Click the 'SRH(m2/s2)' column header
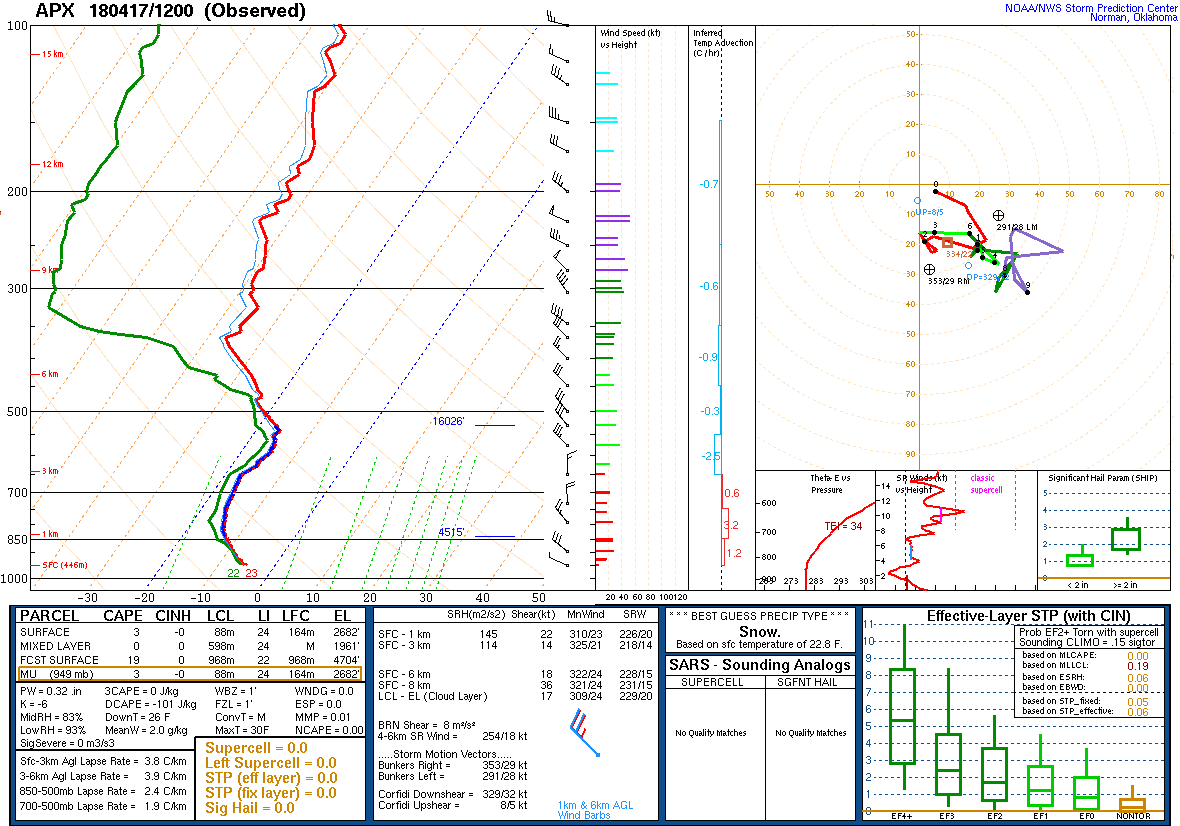The height and width of the screenshot is (826, 1180). coord(476,615)
